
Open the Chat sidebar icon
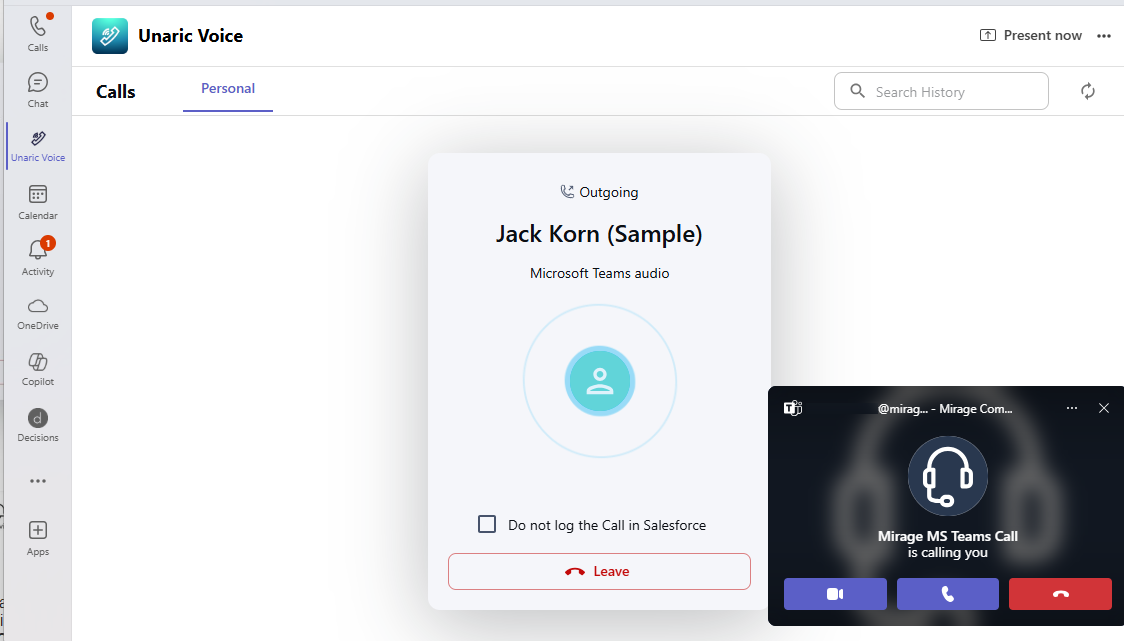tap(37, 88)
